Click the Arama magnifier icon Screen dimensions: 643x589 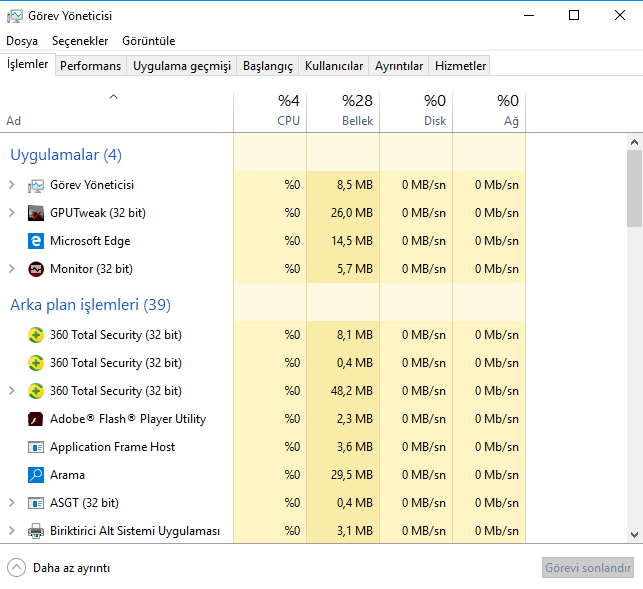click(x=36, y=475)
